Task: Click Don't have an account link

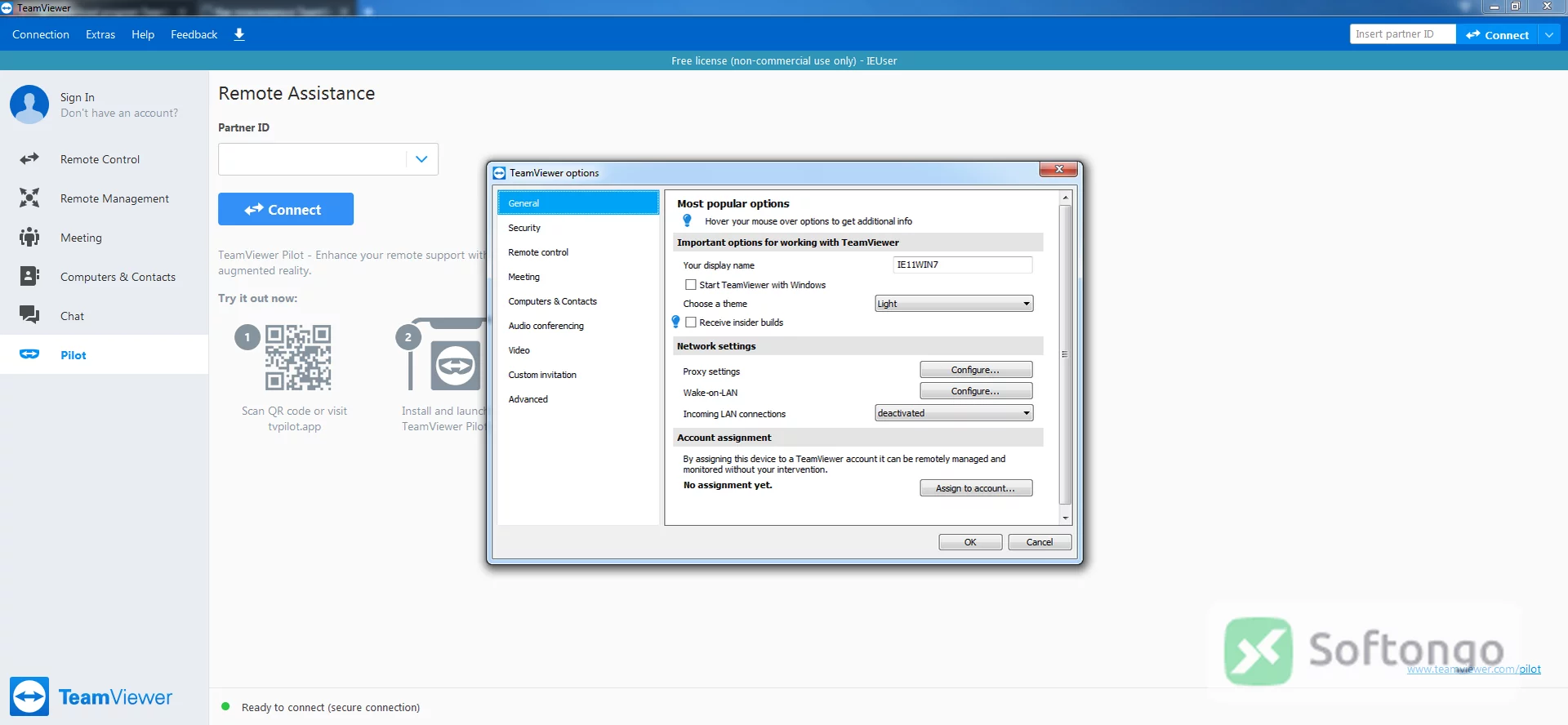Action: 119,113
